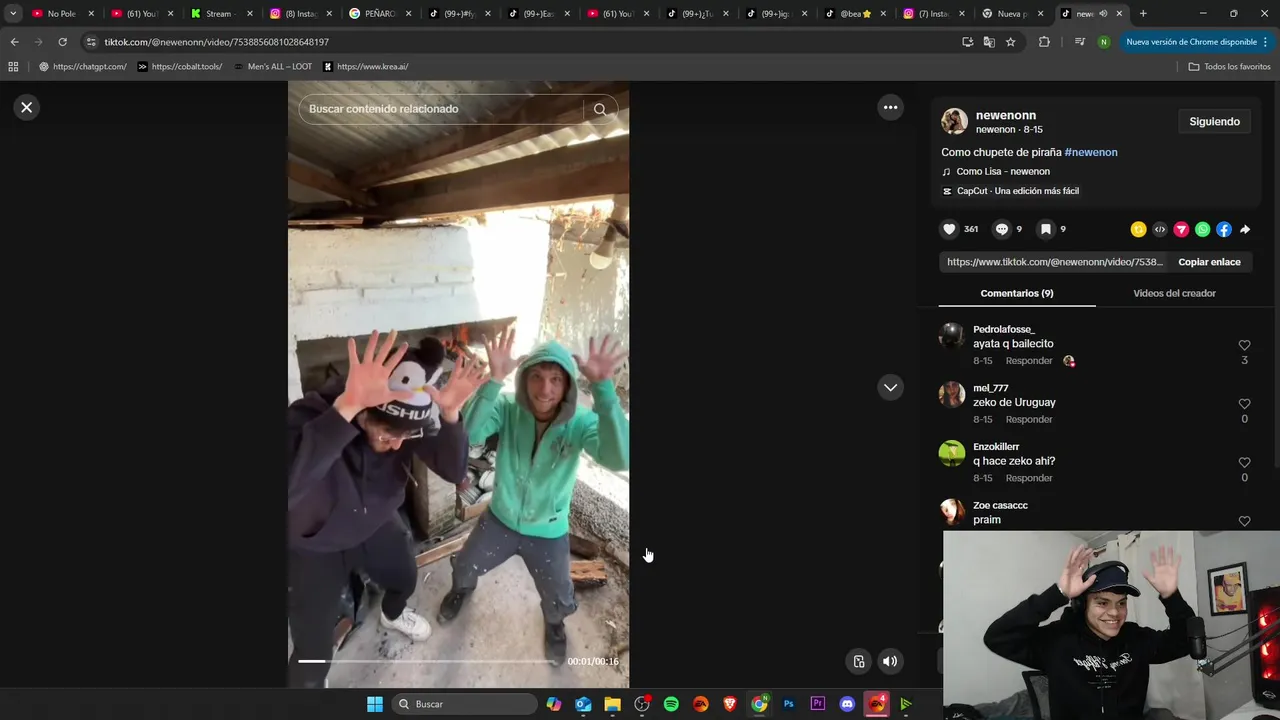Click the video link URL field
The width and height of the screenshot is (1280, 720).
pos(1054,262)
